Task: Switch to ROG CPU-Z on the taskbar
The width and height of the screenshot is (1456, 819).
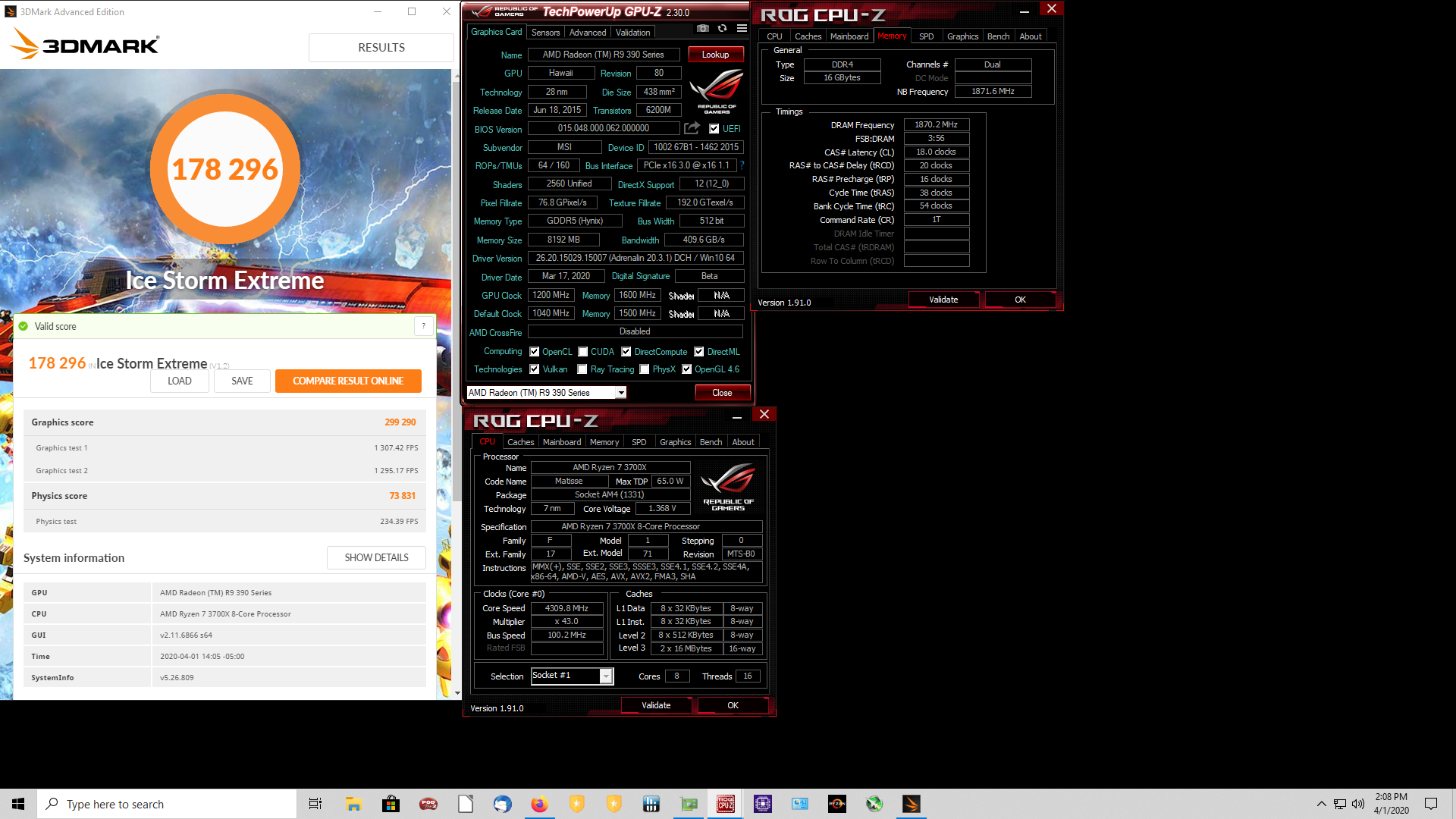Action: (x=726, y=804)
